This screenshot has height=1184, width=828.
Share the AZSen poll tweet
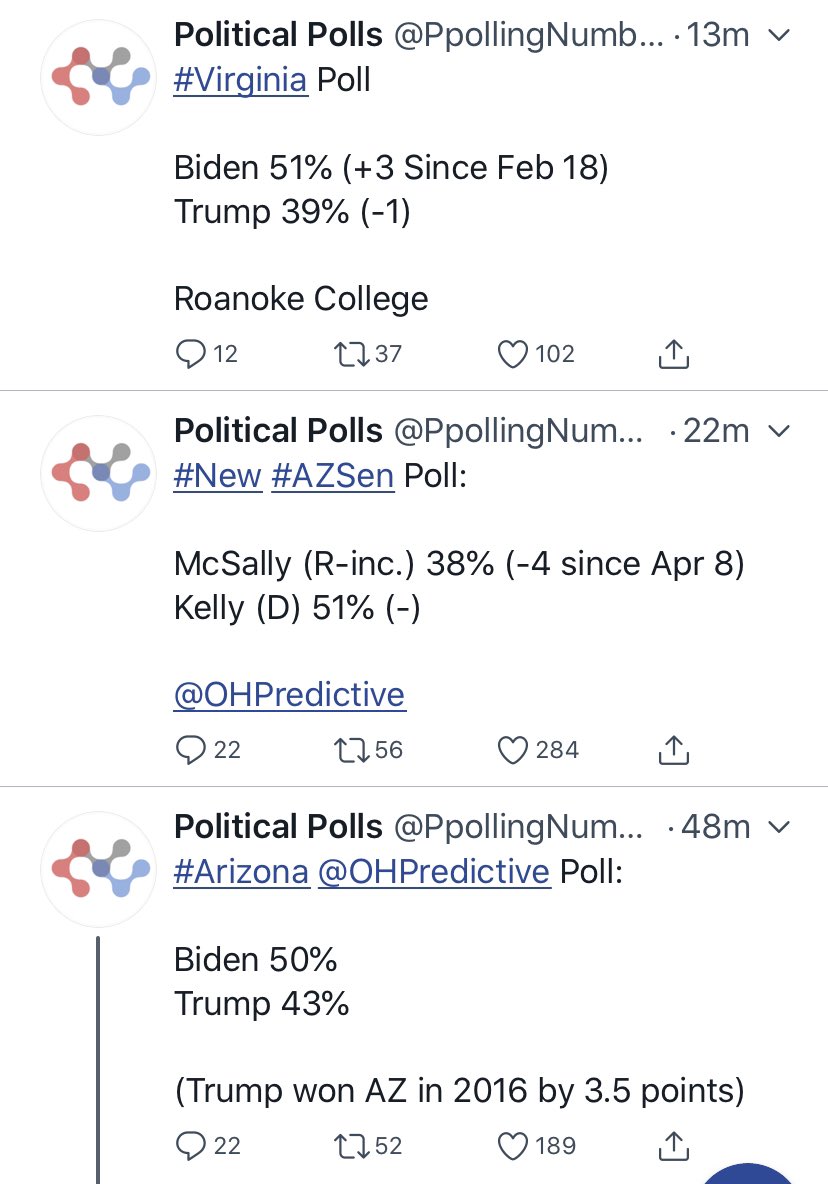coord(674,749)
